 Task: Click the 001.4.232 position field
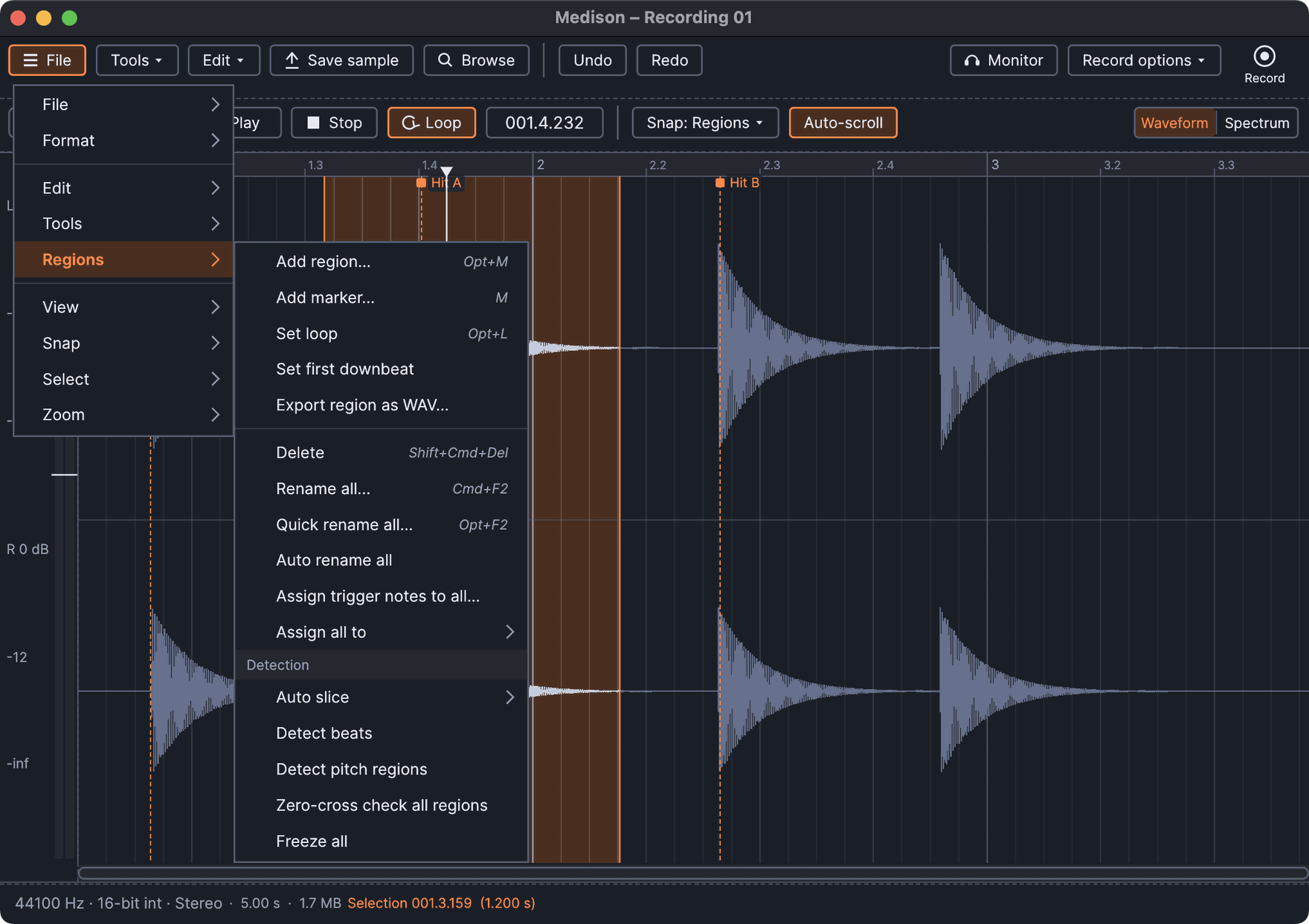(544, 123)
